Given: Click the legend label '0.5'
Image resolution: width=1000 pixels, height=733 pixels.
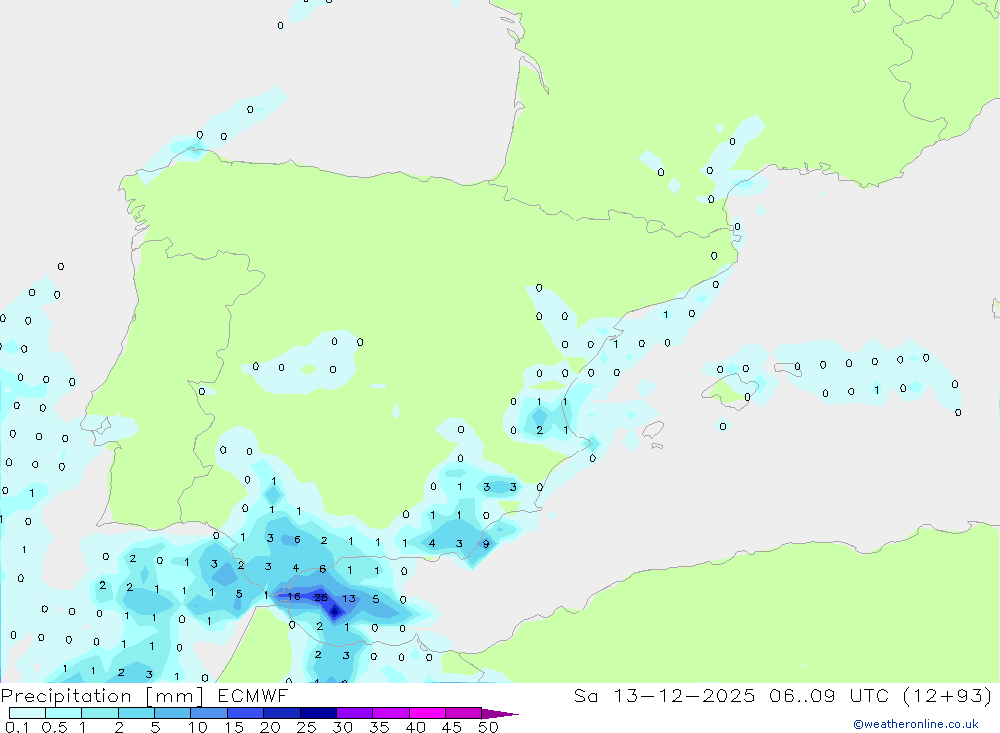Looking at the screenshot, I should point(54,727).
